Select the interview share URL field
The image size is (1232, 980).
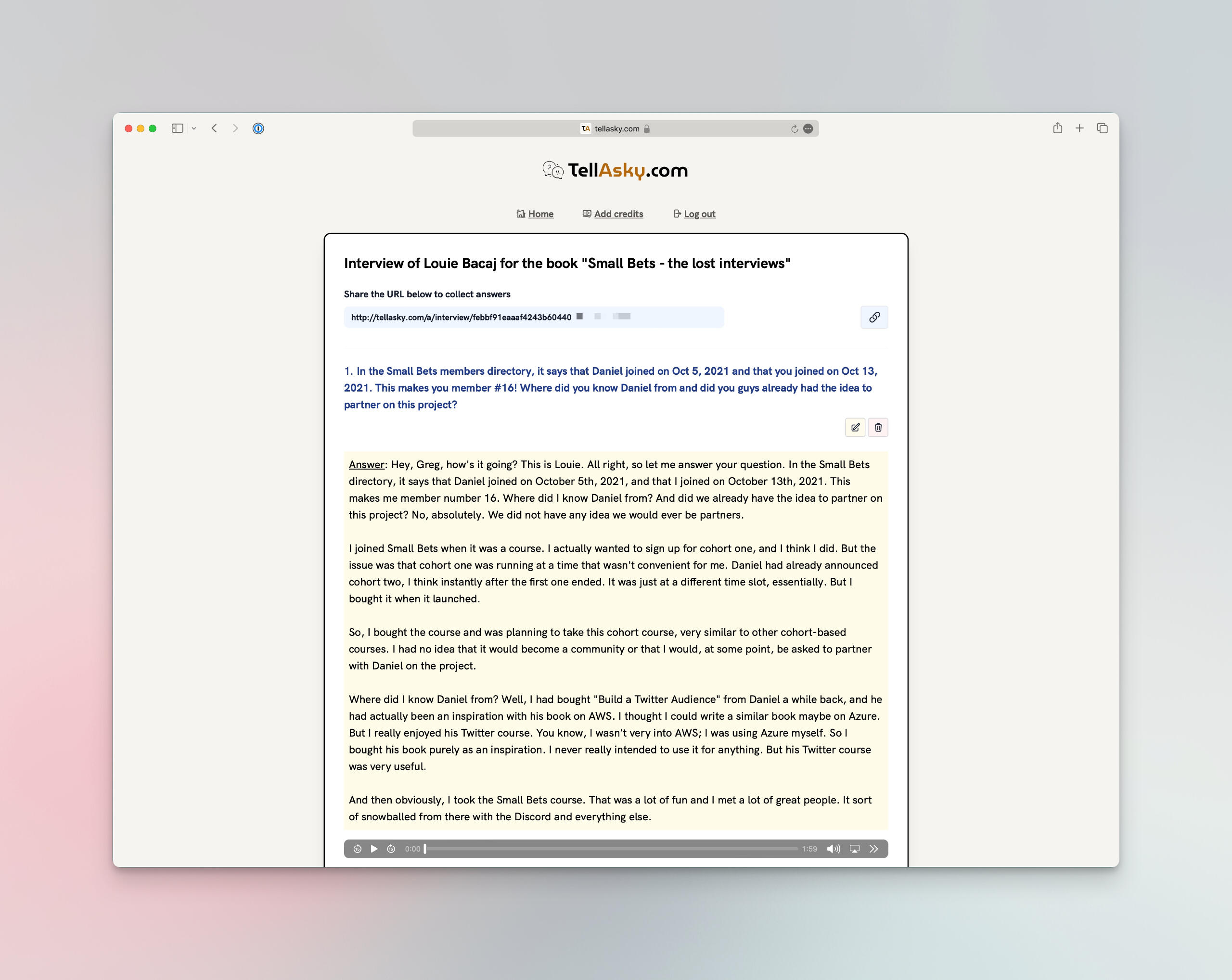(x=534, y=317)
